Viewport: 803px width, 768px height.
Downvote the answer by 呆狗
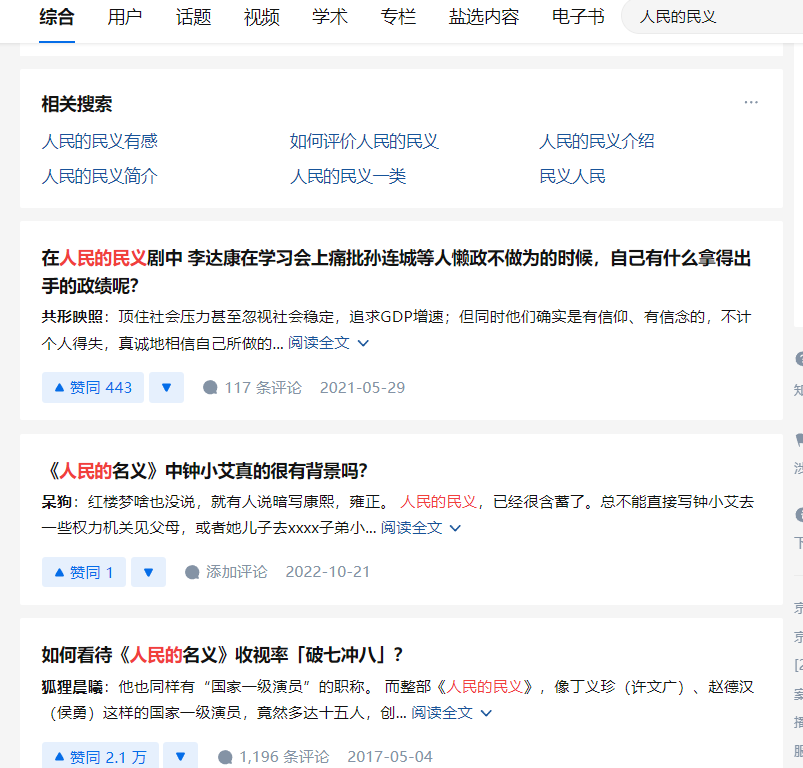pos(149,572)
